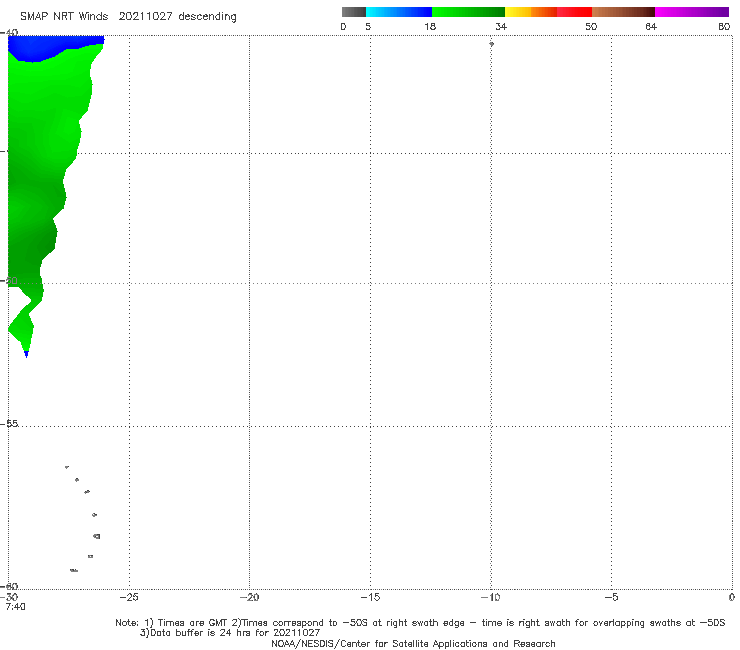Select the magenta-purple segment of the colorbar
Viewport: 740px width, 650px height.
[x=692, y=12]
